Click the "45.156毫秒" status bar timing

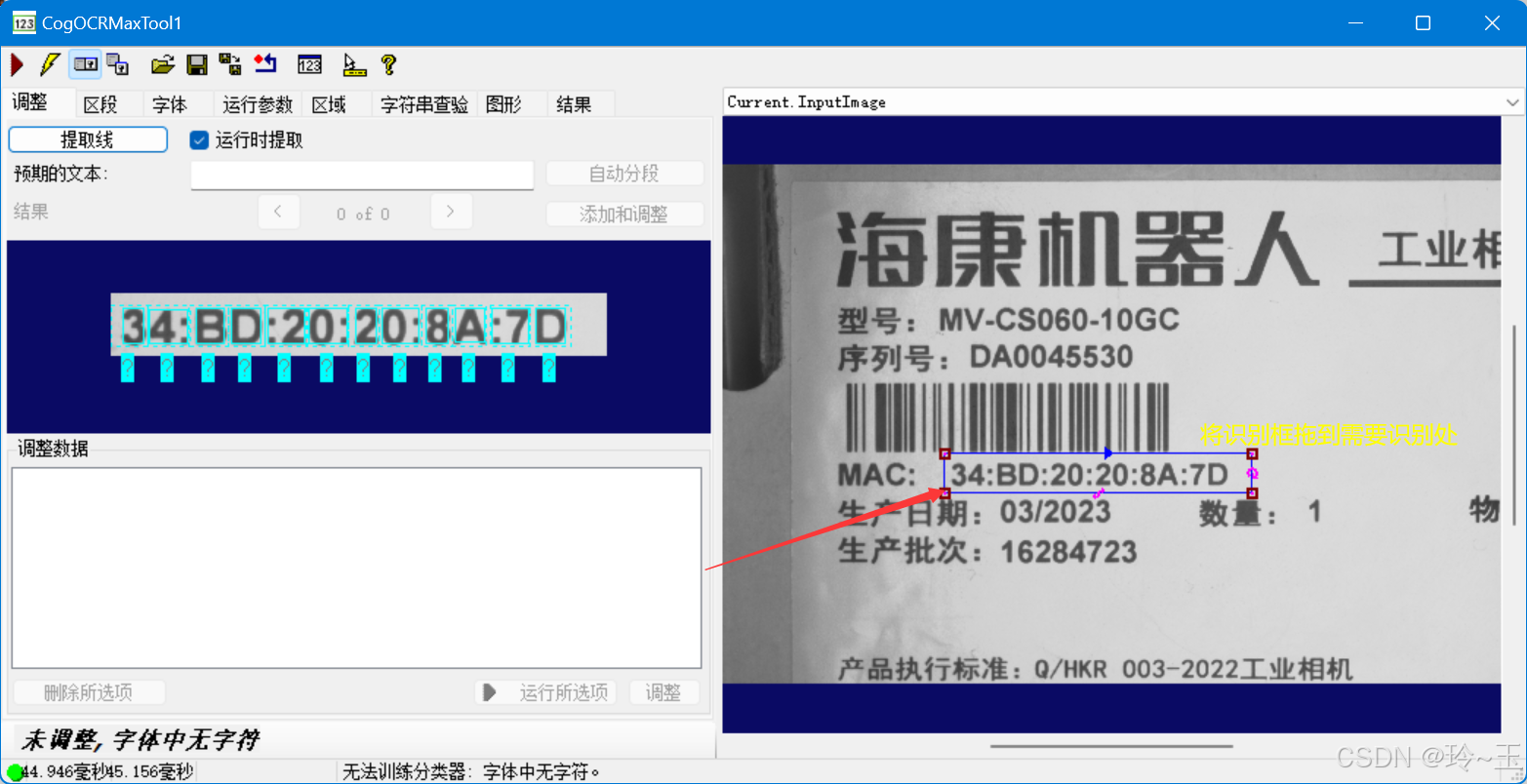(x=150, y=772)
